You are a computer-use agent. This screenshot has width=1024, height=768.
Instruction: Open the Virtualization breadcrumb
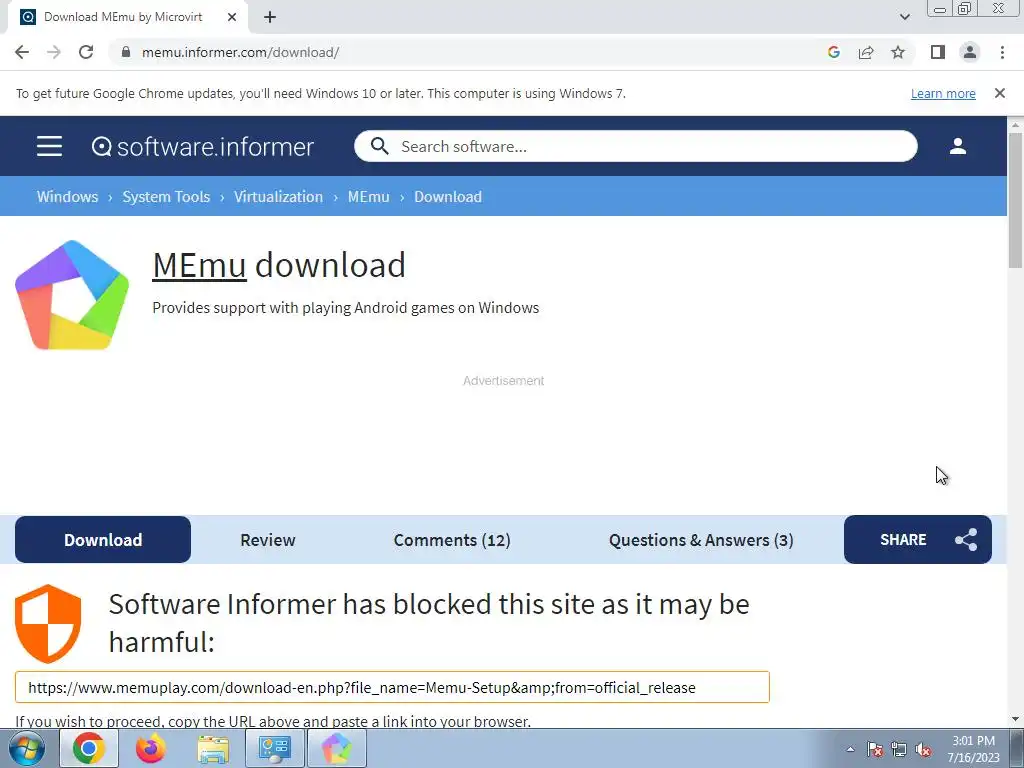point(278,197)
